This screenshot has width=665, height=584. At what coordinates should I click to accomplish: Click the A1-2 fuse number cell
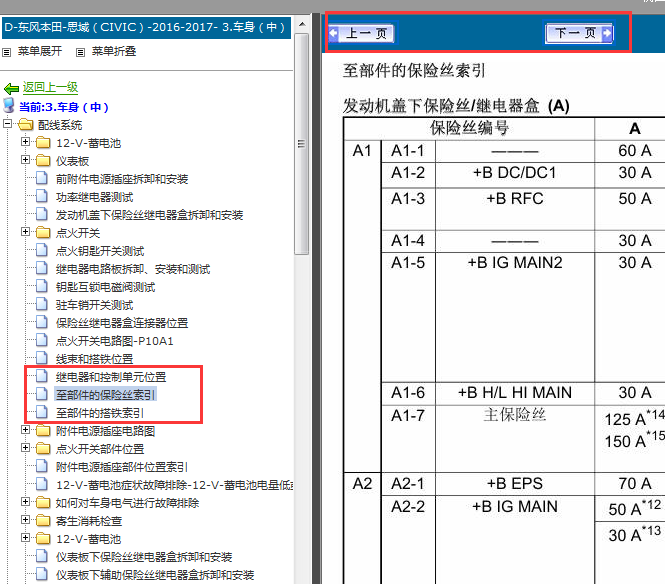[x=408, y=173]
